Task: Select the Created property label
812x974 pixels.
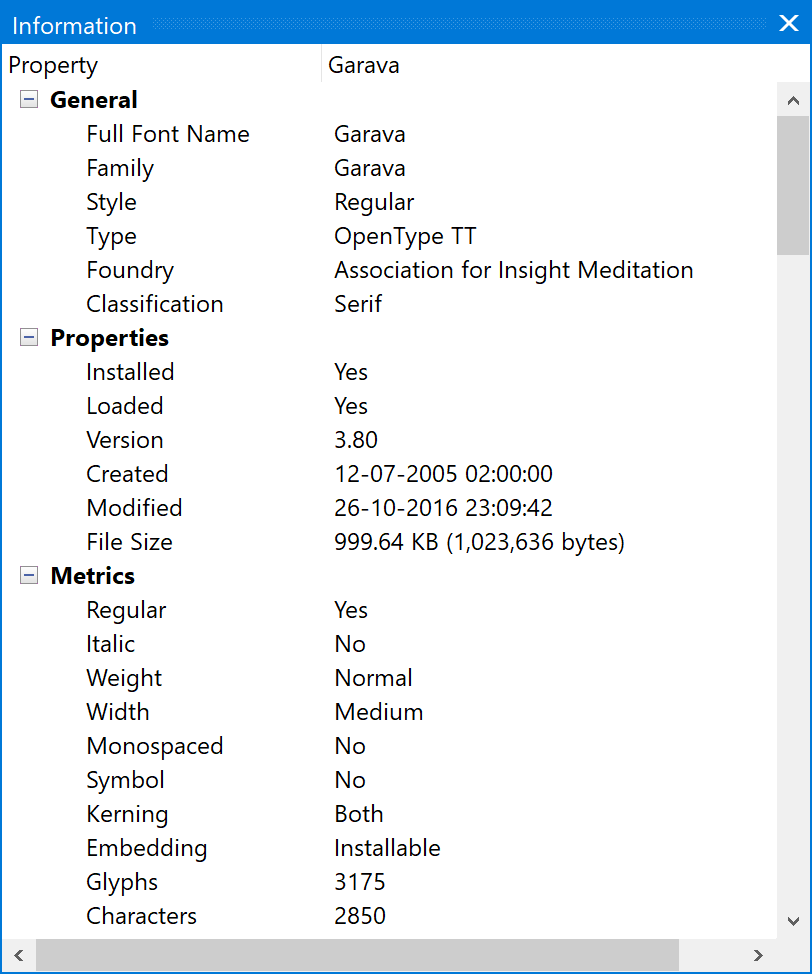Action: click(x=127, y=474)
